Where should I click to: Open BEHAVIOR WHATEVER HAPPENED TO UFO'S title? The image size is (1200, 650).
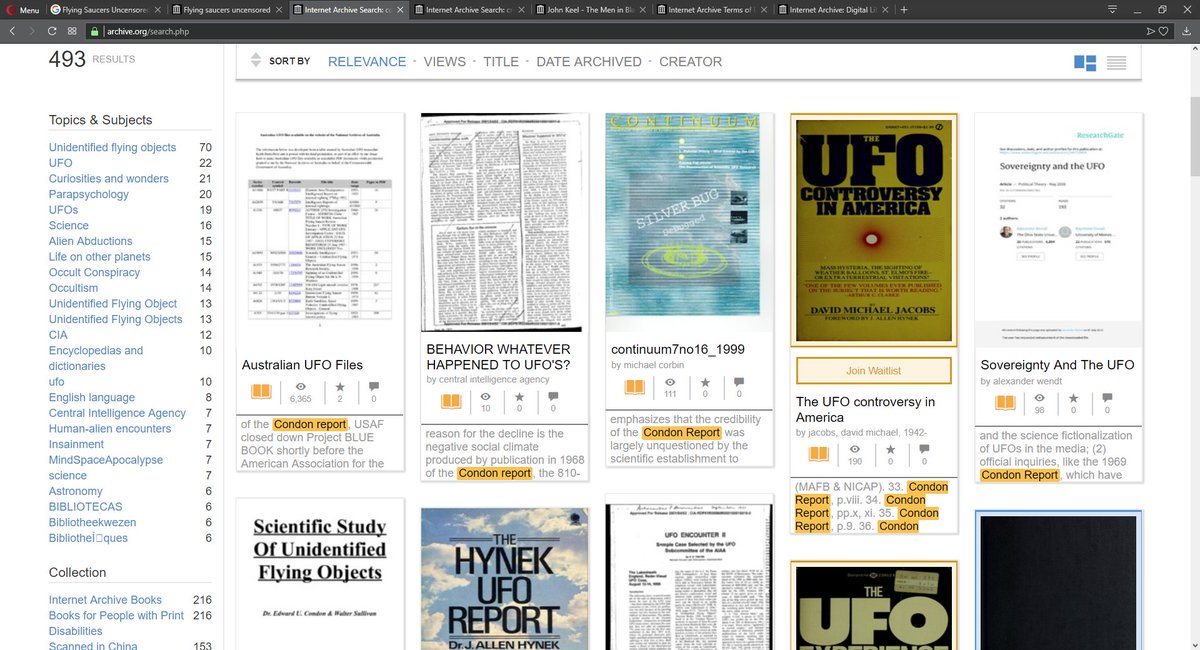497,357
